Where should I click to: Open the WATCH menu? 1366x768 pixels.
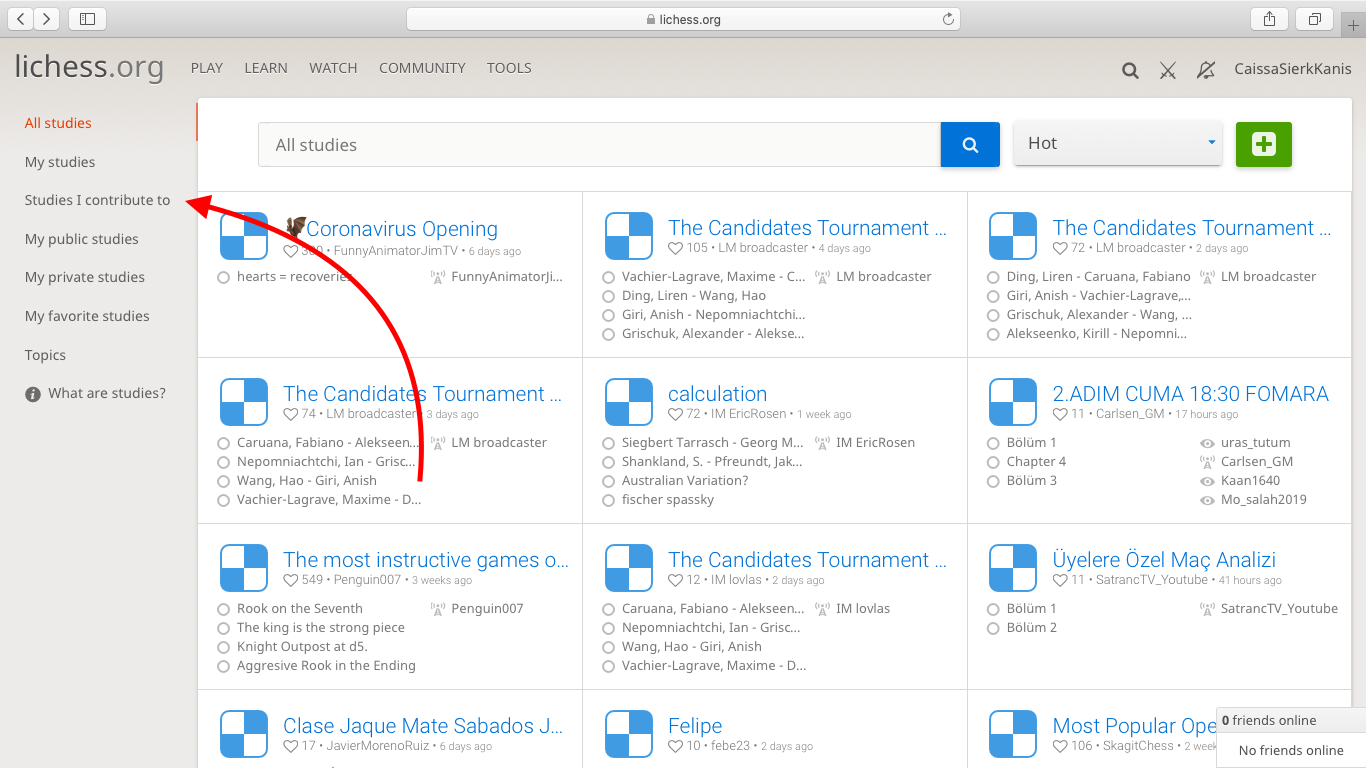click(x=333, y=68)
